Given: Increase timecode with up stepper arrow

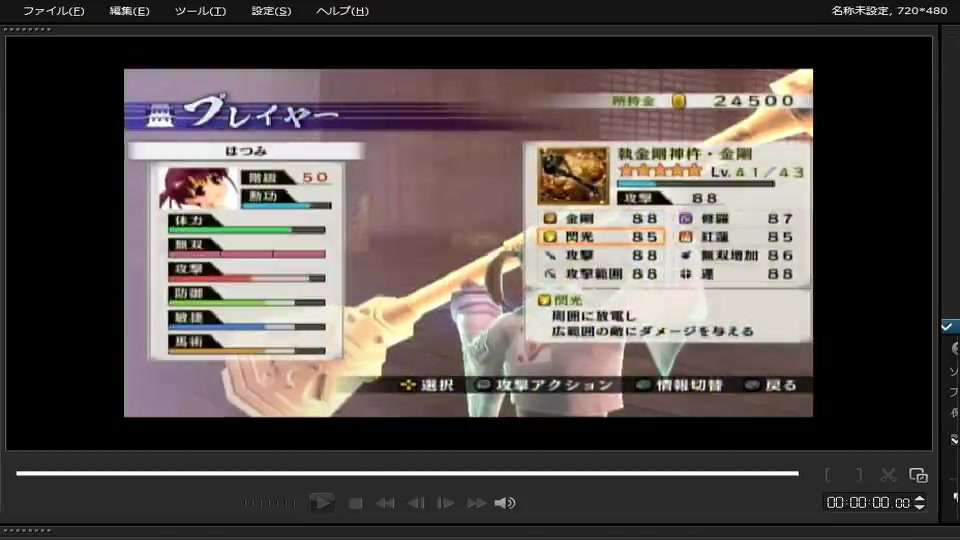Looking at the screenshot, I should point(919,499).
